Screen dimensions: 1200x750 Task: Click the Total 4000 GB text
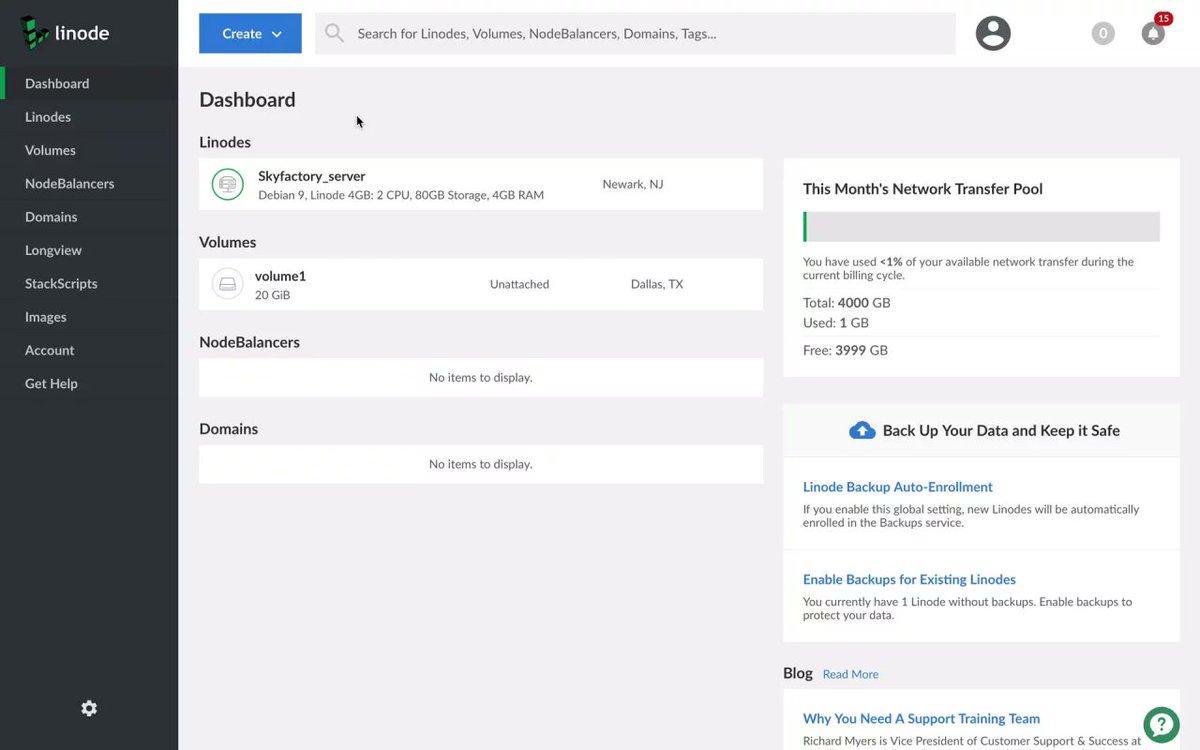847,303
